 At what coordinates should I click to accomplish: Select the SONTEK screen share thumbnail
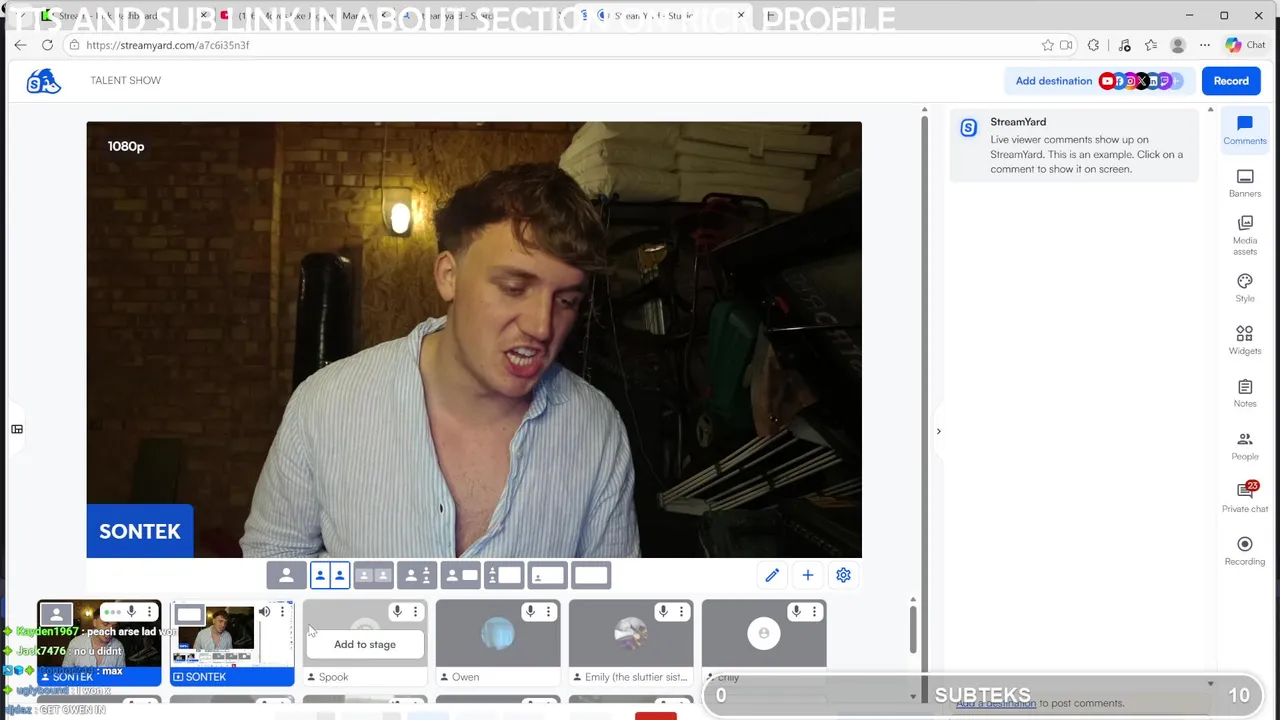click(232, 643)
